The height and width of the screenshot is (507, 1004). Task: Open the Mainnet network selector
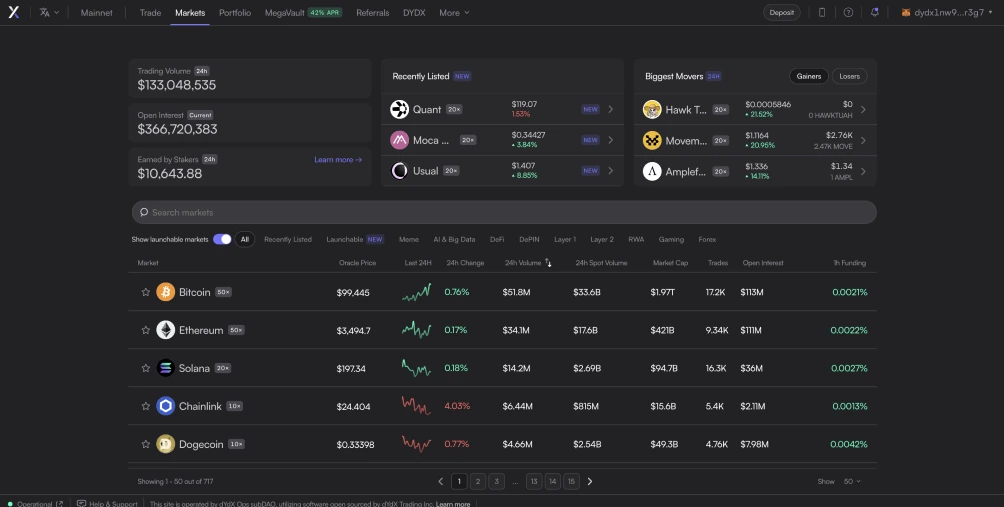97,12
